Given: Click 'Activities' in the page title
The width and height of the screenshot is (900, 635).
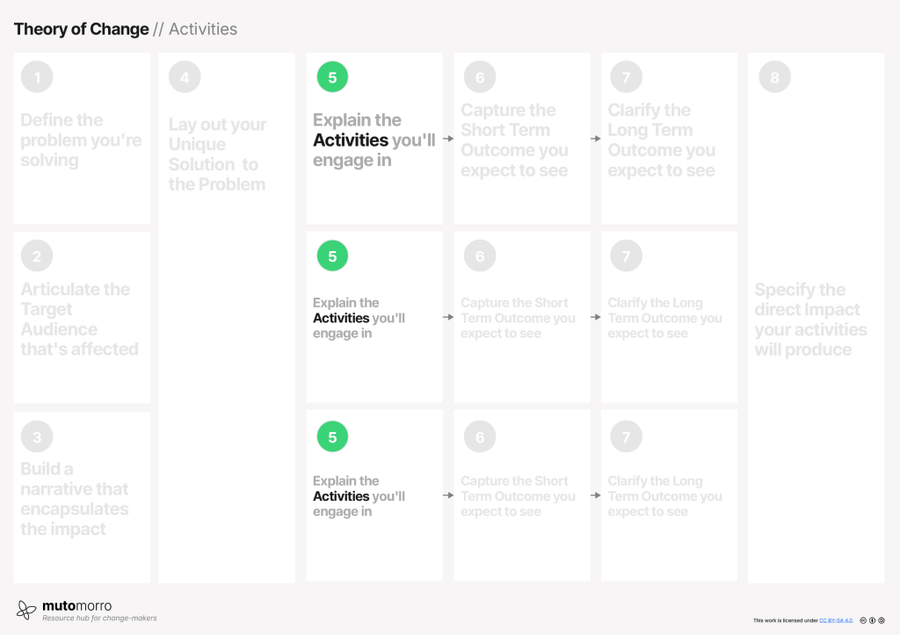Looking at the screenshot, I should click(203, 29).
